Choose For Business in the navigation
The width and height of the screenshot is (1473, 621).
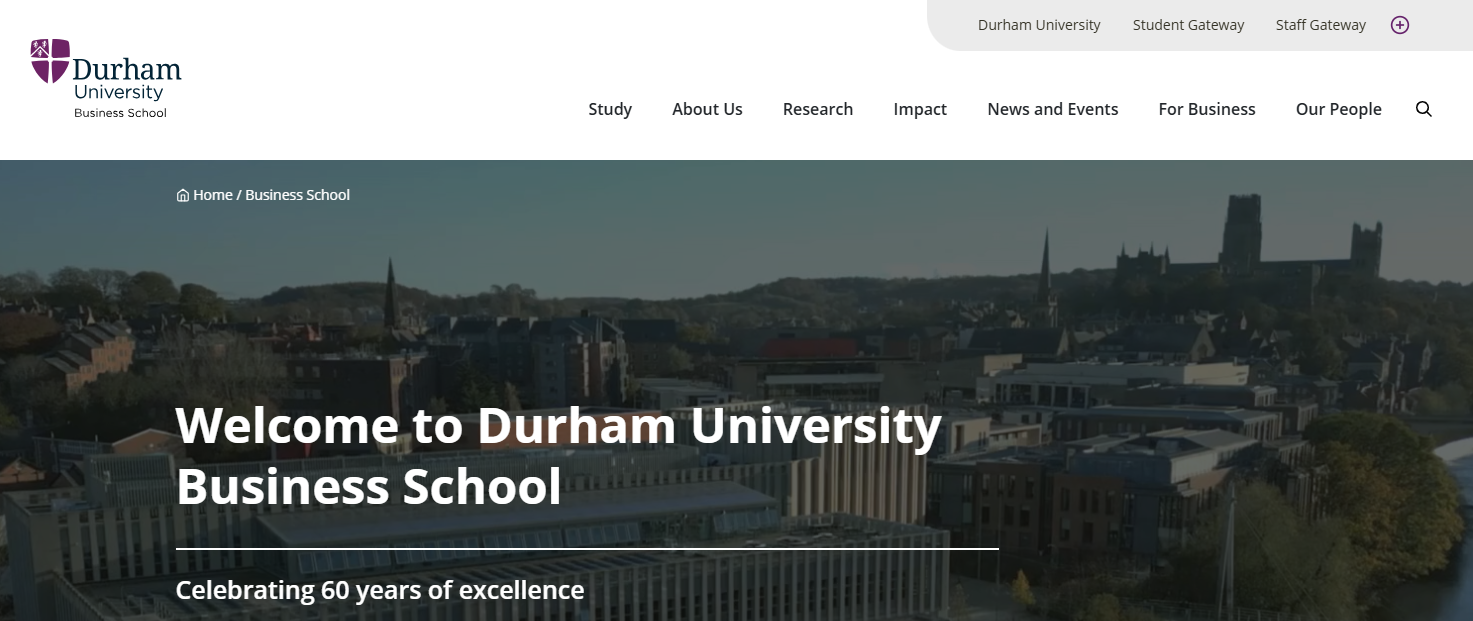pos(1207,109)
